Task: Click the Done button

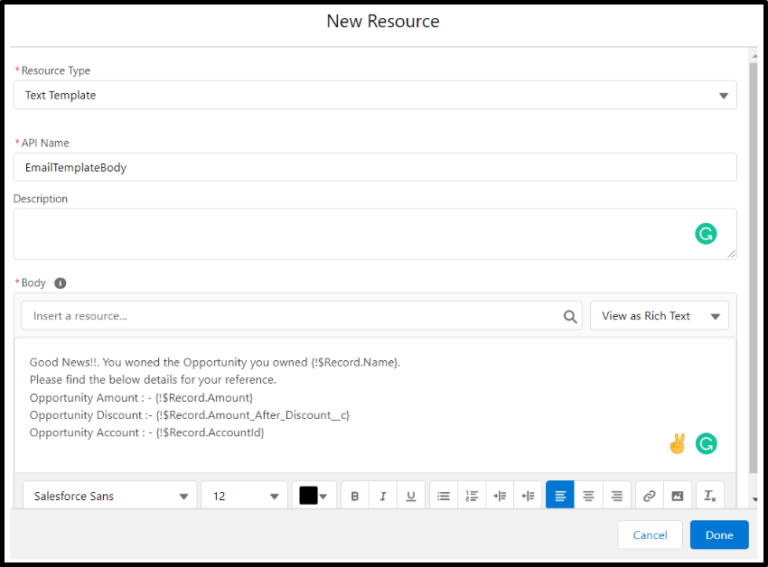Action: 719,535
